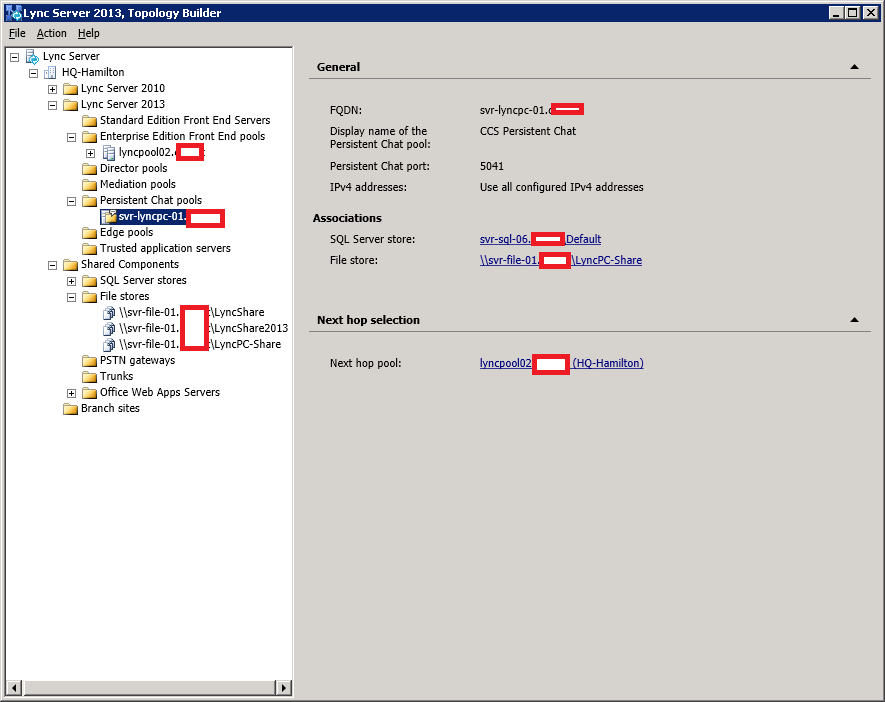
Task: Click the LyncPC-Share file store icon in tree
Action: coord(109,344)
